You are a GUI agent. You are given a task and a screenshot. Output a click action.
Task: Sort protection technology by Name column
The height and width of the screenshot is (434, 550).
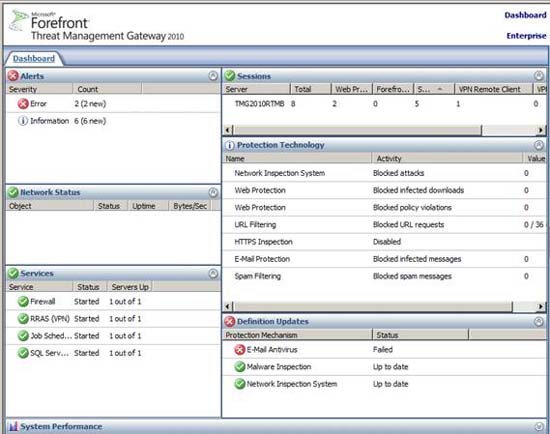pyautogui.click(x=297, y=159)
